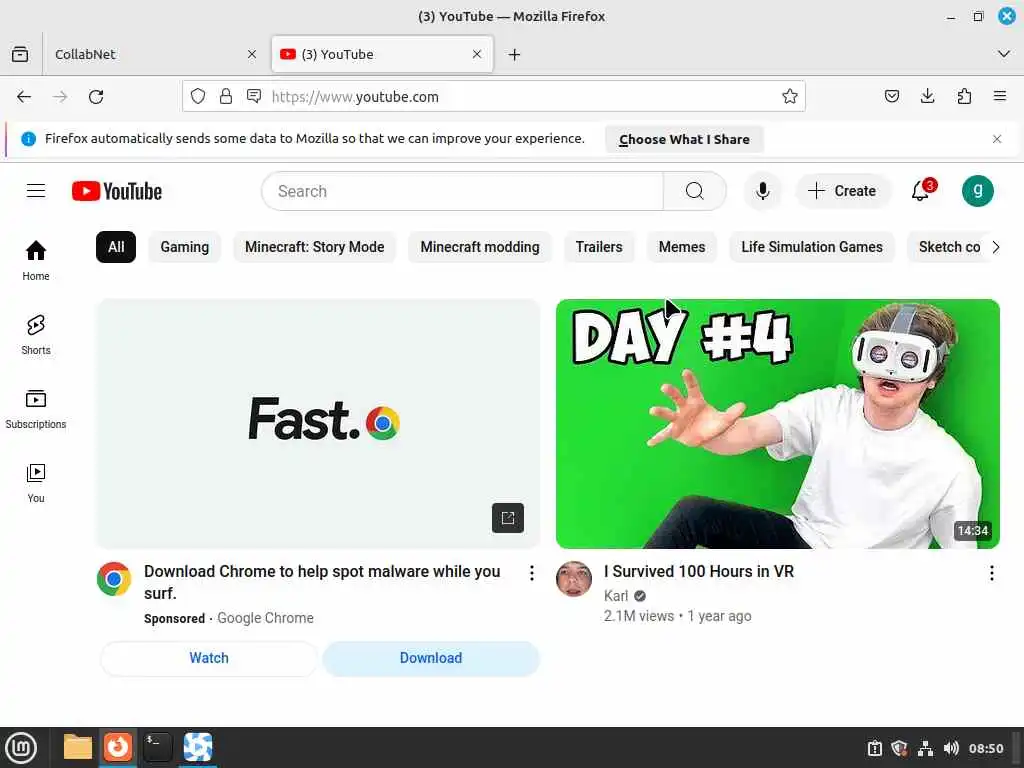The image size is (1024, 768).
Task: Switch to the CollabNet tab
Action: [x=150, y=54]
